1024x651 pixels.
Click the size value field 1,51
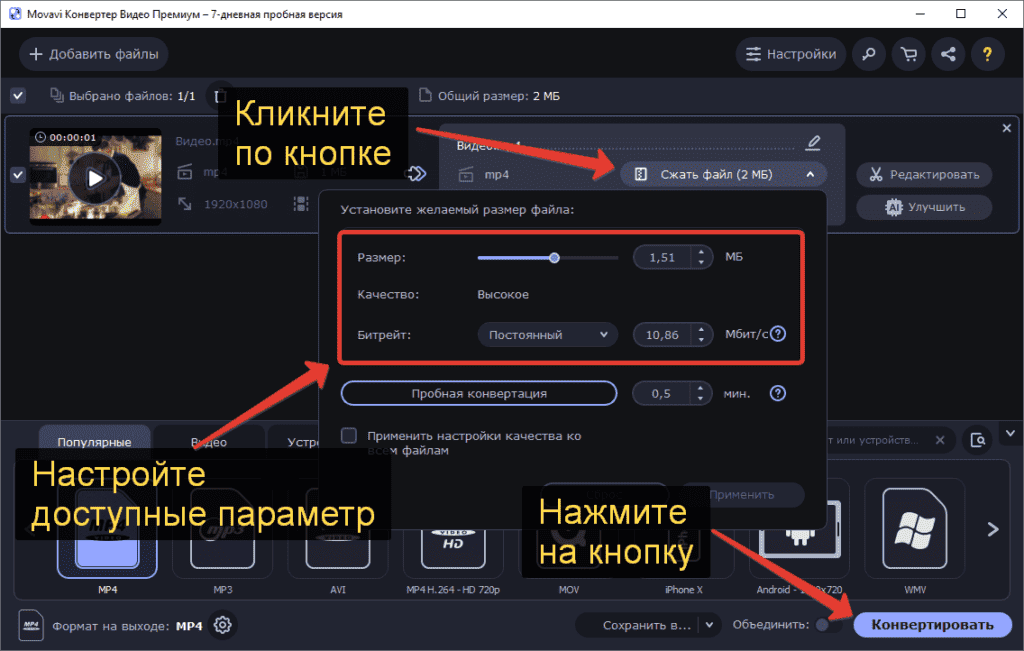tap(662, 257)
